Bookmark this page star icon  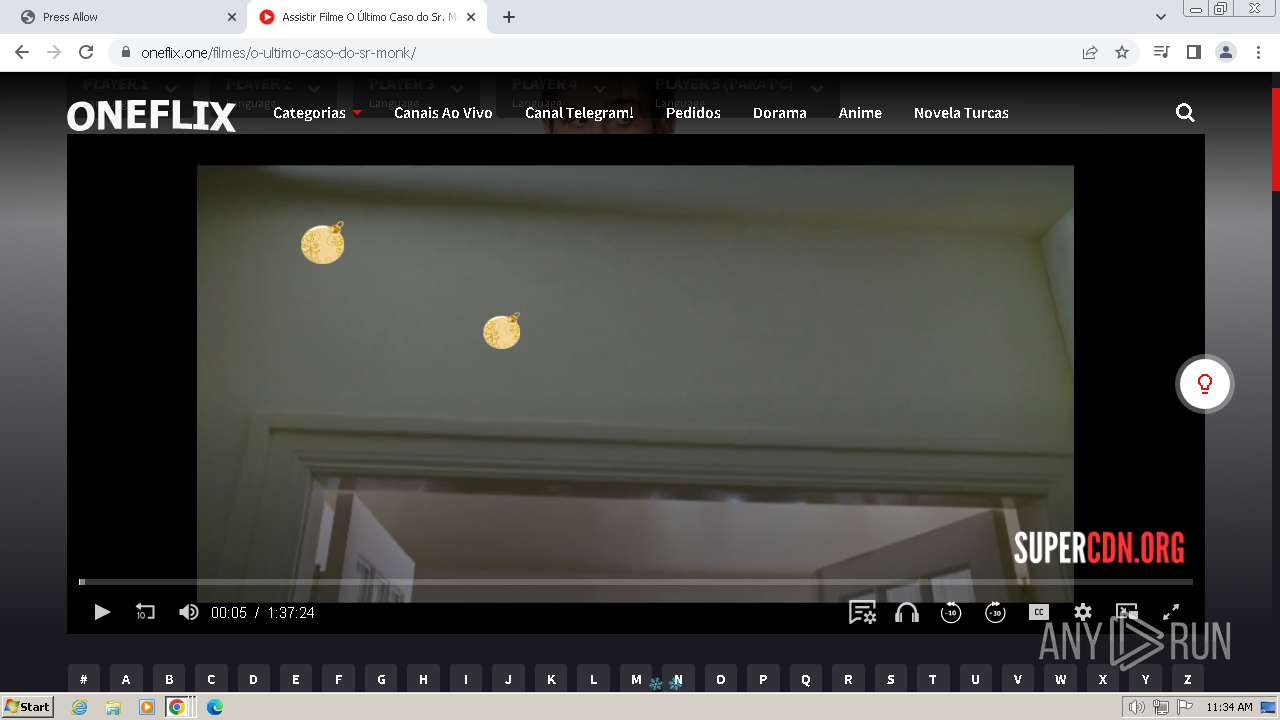(x=1122, y=52)
